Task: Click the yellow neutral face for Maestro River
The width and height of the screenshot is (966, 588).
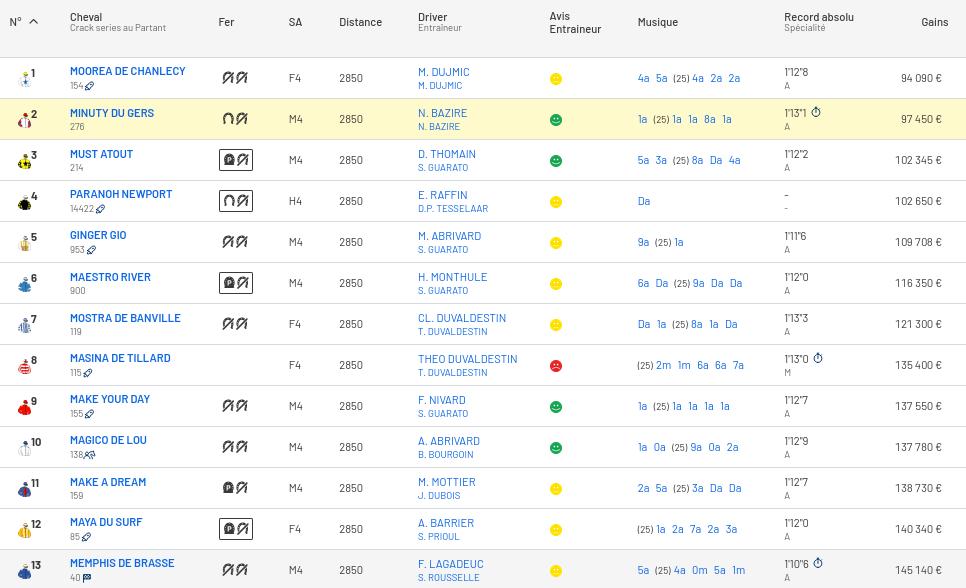Action: (556, 284)
